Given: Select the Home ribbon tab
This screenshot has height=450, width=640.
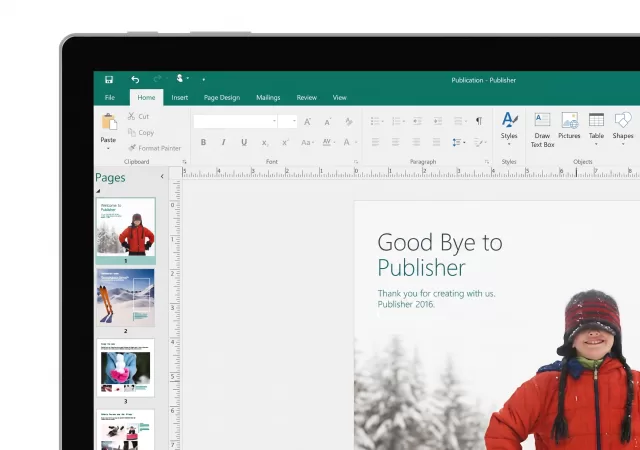Looking at the screenshot, I should (x=146, y=98).
